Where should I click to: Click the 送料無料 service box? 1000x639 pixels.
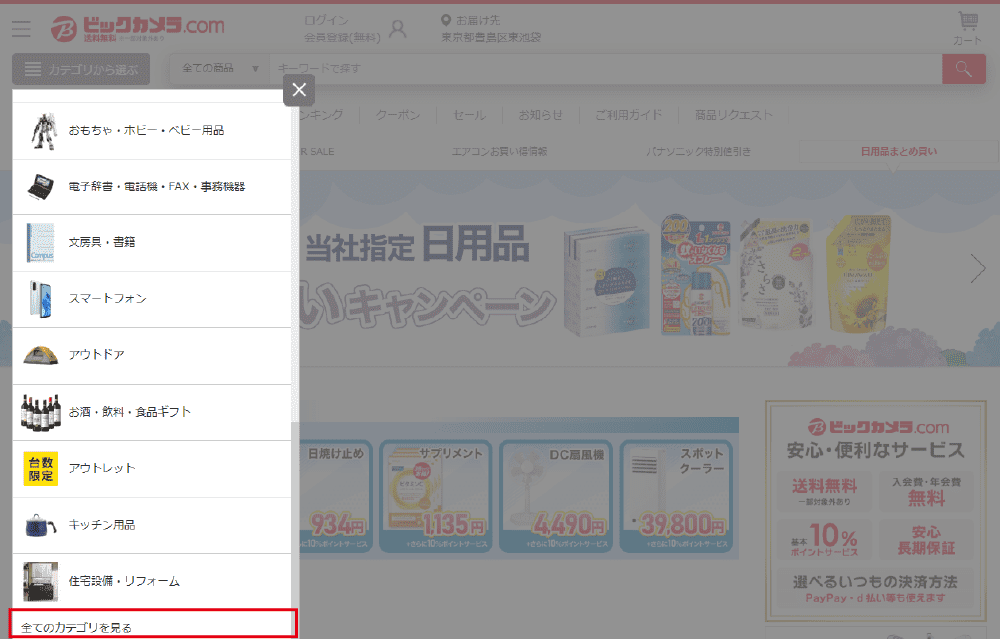(825, 492)
